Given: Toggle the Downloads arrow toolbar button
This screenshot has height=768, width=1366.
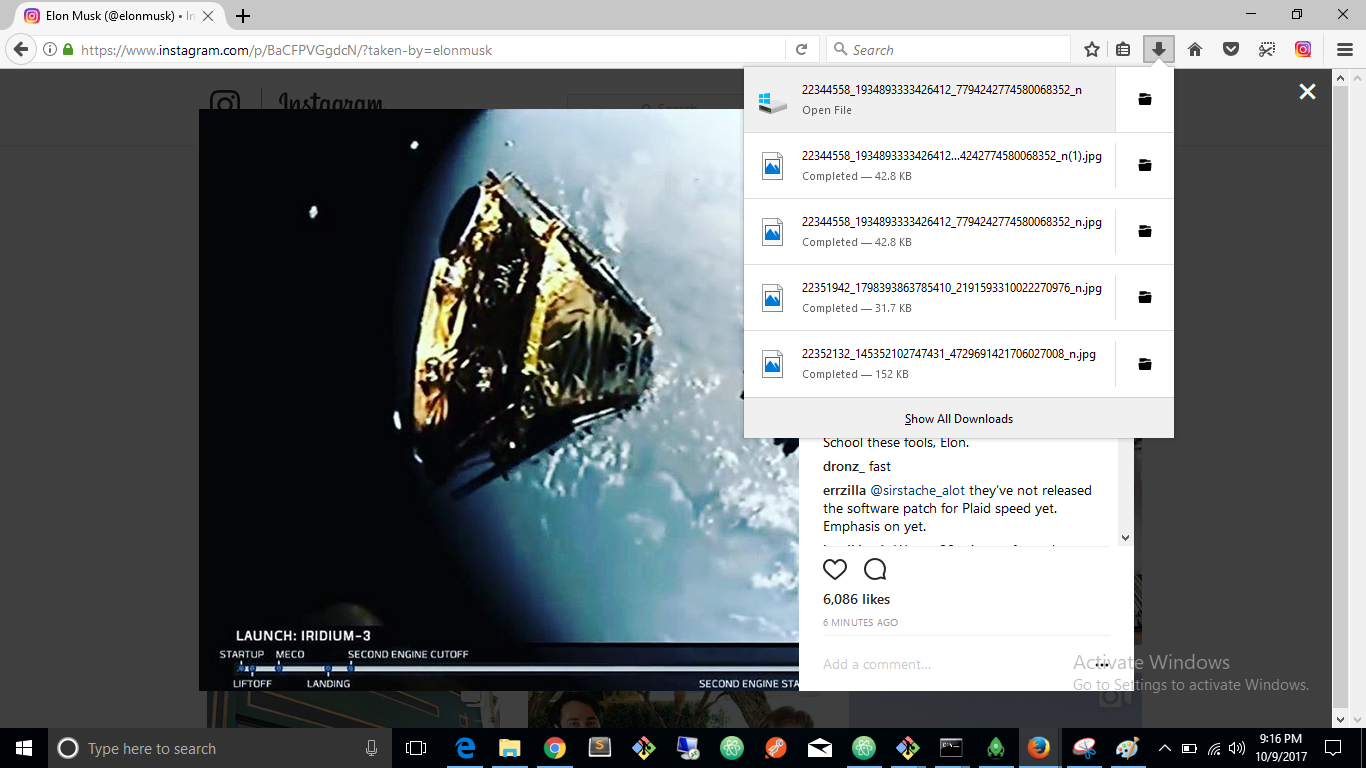Looking at the screenshot, I should pos(1159,49).
